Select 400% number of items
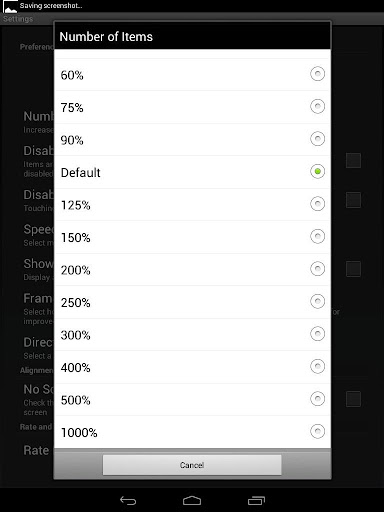384x512 pixels. [x=192, y=367]
